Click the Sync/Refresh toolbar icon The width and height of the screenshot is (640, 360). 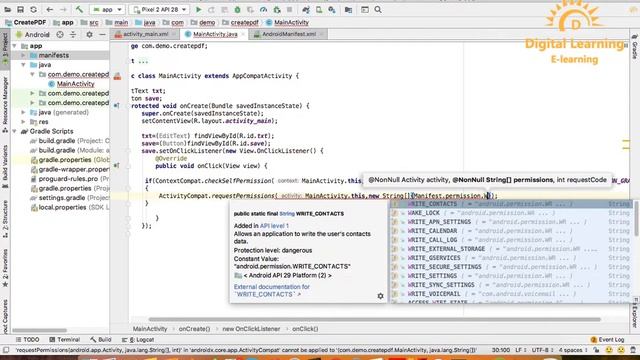33,9
